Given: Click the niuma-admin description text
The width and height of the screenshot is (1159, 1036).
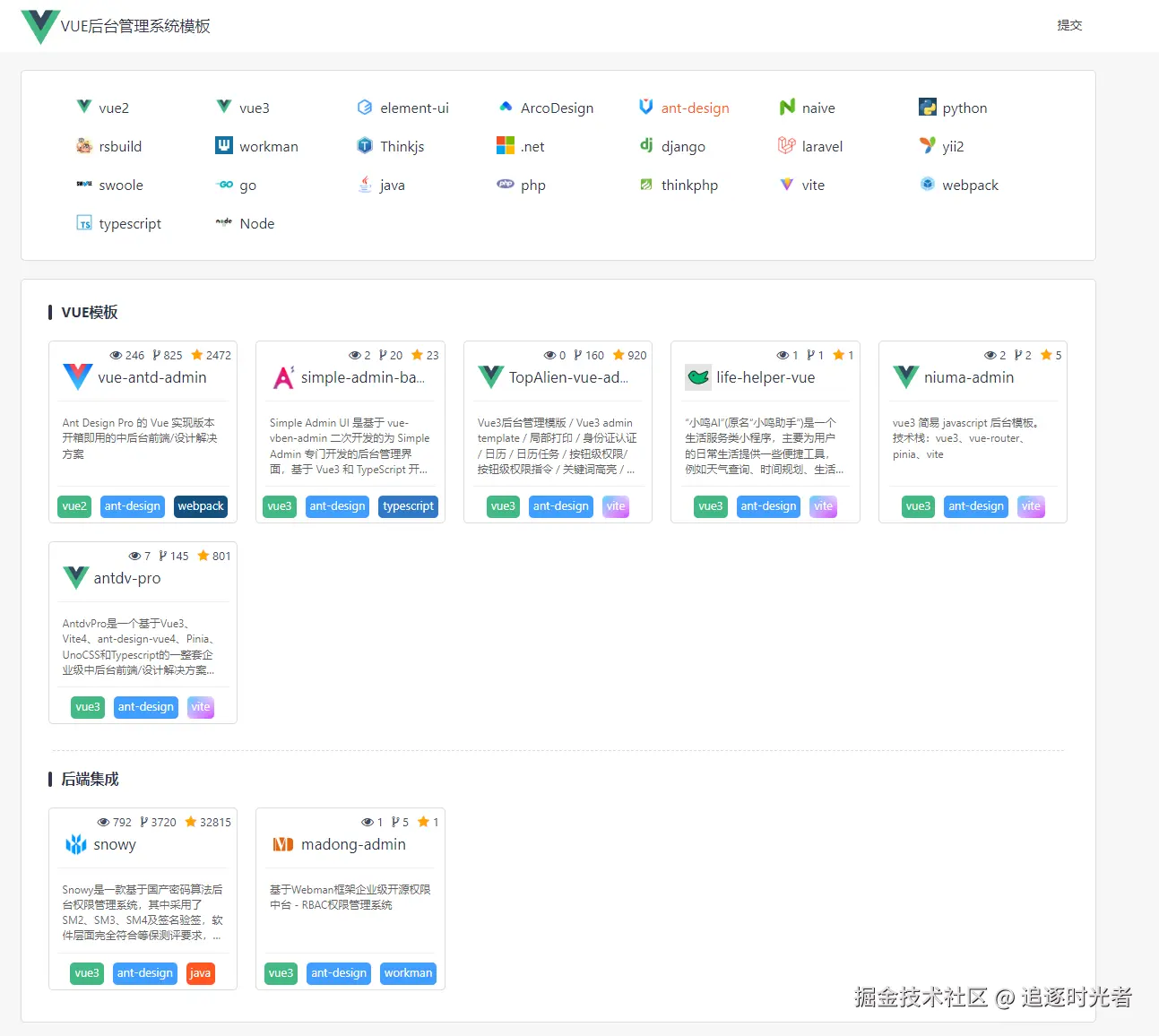Looking at the screenshot, I should (x=965, y=438).
